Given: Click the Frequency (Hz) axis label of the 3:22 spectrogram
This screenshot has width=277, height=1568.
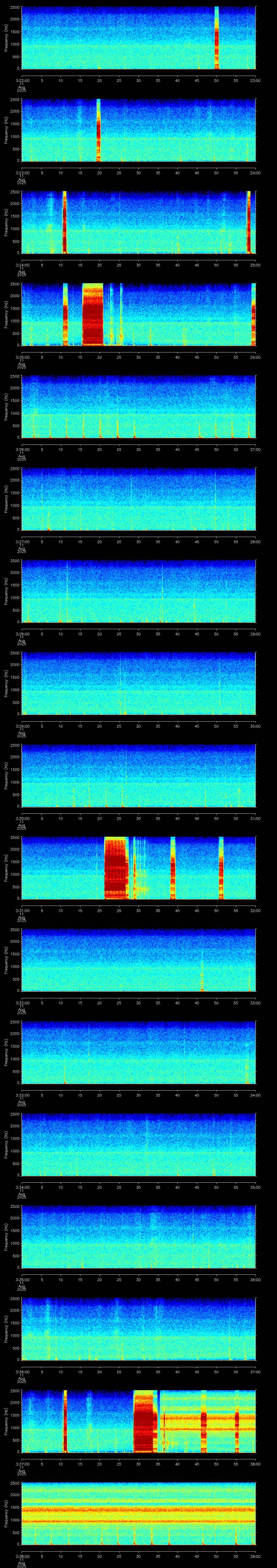Looking at the screenshot, I should coord(6,38).
